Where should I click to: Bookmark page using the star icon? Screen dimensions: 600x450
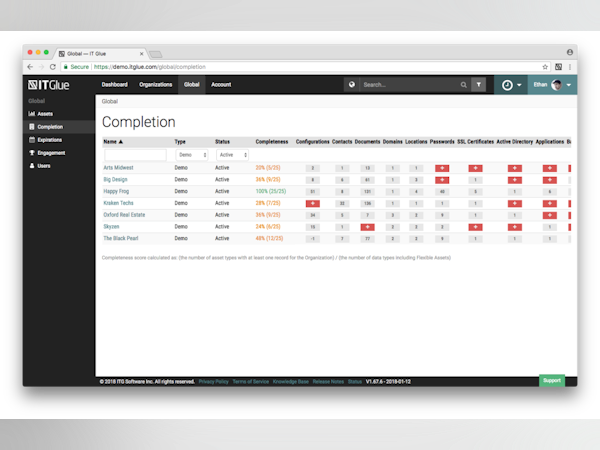point(545,67)
